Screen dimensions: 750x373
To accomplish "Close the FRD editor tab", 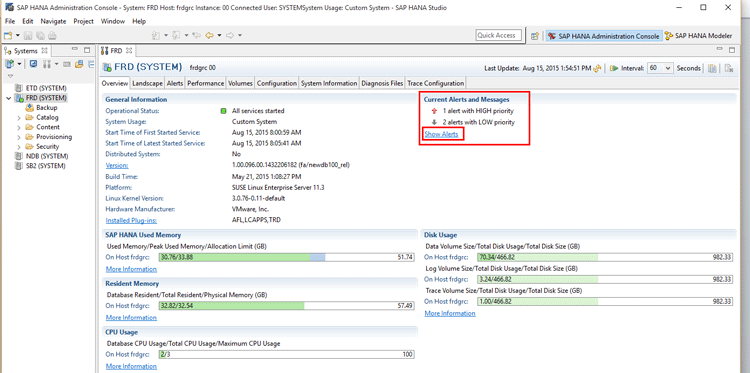I will [129, 50].
